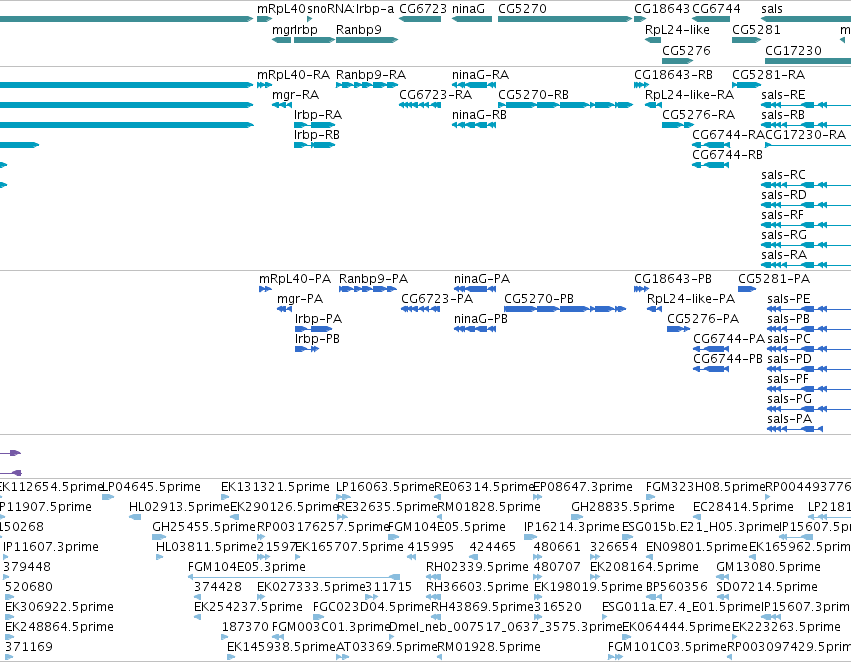Open the CG6723-RA transcript label

(436, 95)
